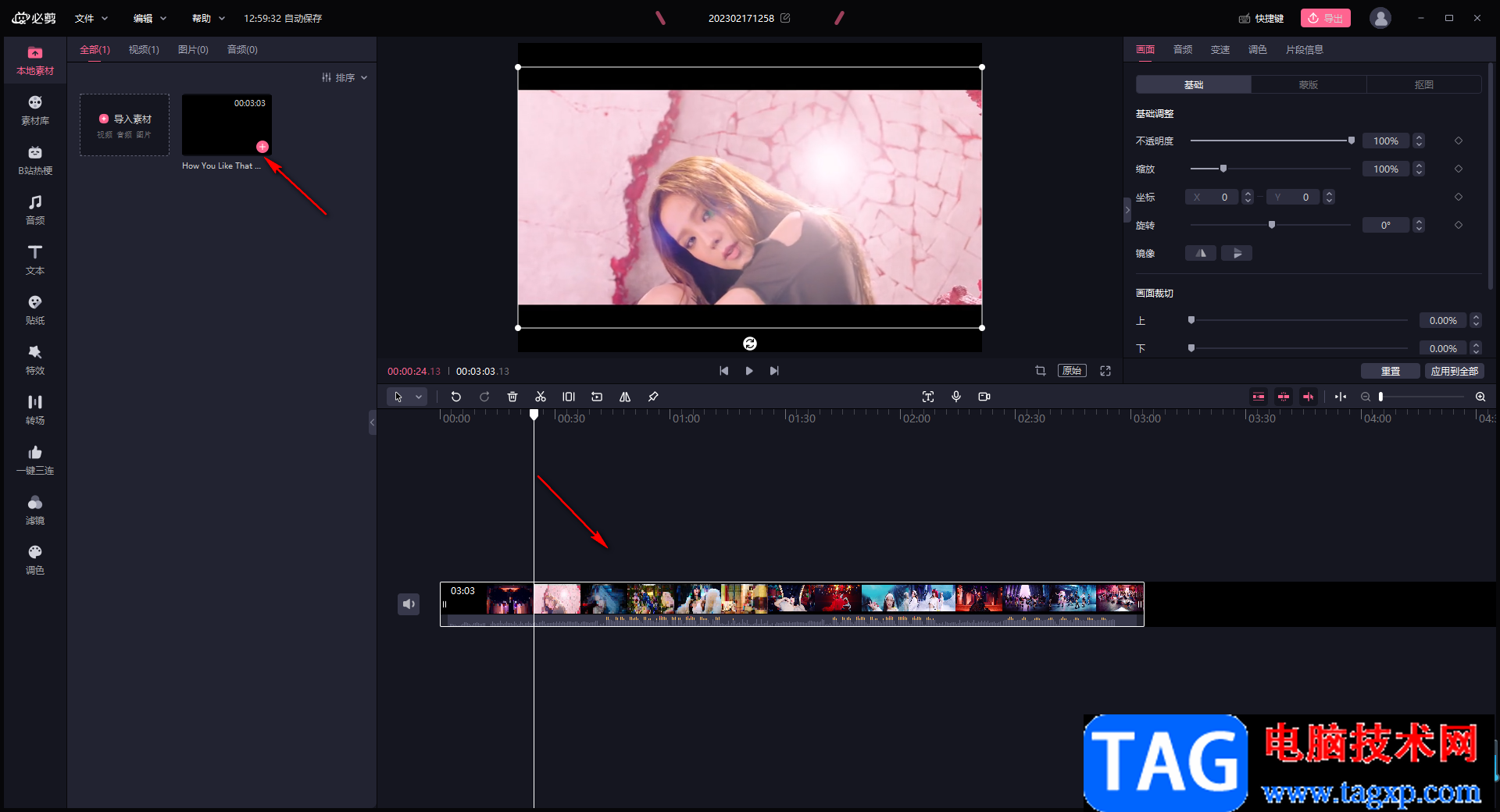Open the 变速 speed tab

[1220, 49]
